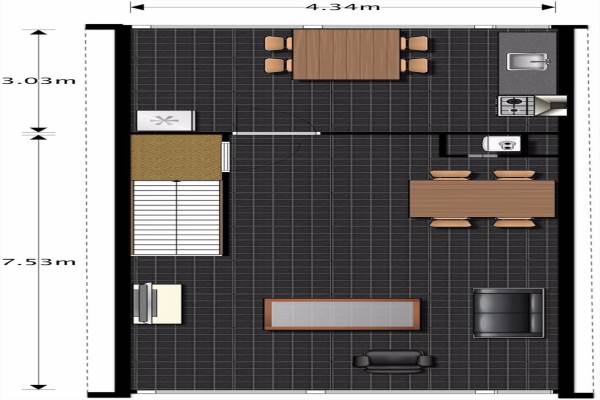Viewport: 600px width, 400px height.
Task: Select the computer desk by left wall
Action: coord(158,303)
